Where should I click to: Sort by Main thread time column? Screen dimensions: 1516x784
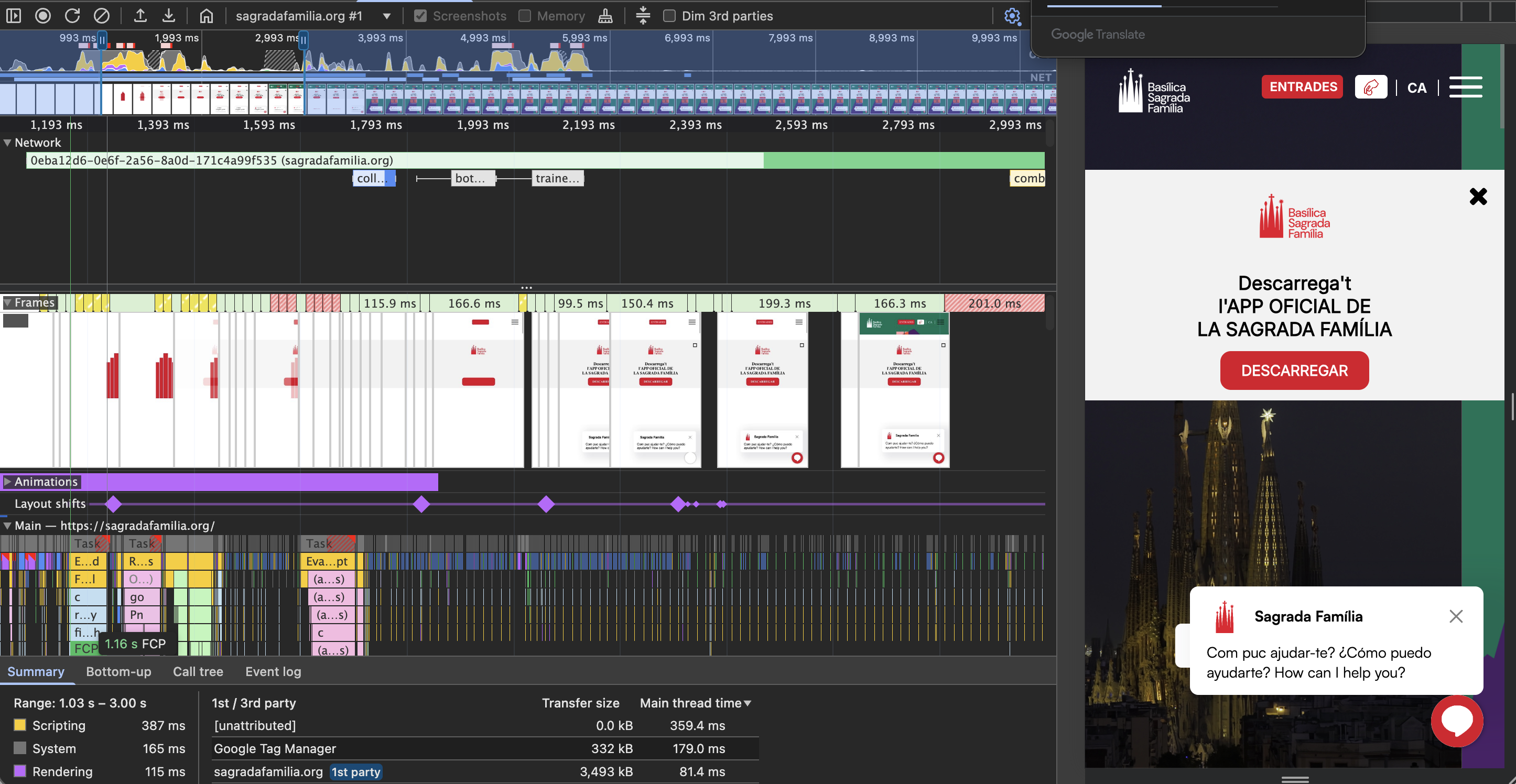(x=696, y=703)
